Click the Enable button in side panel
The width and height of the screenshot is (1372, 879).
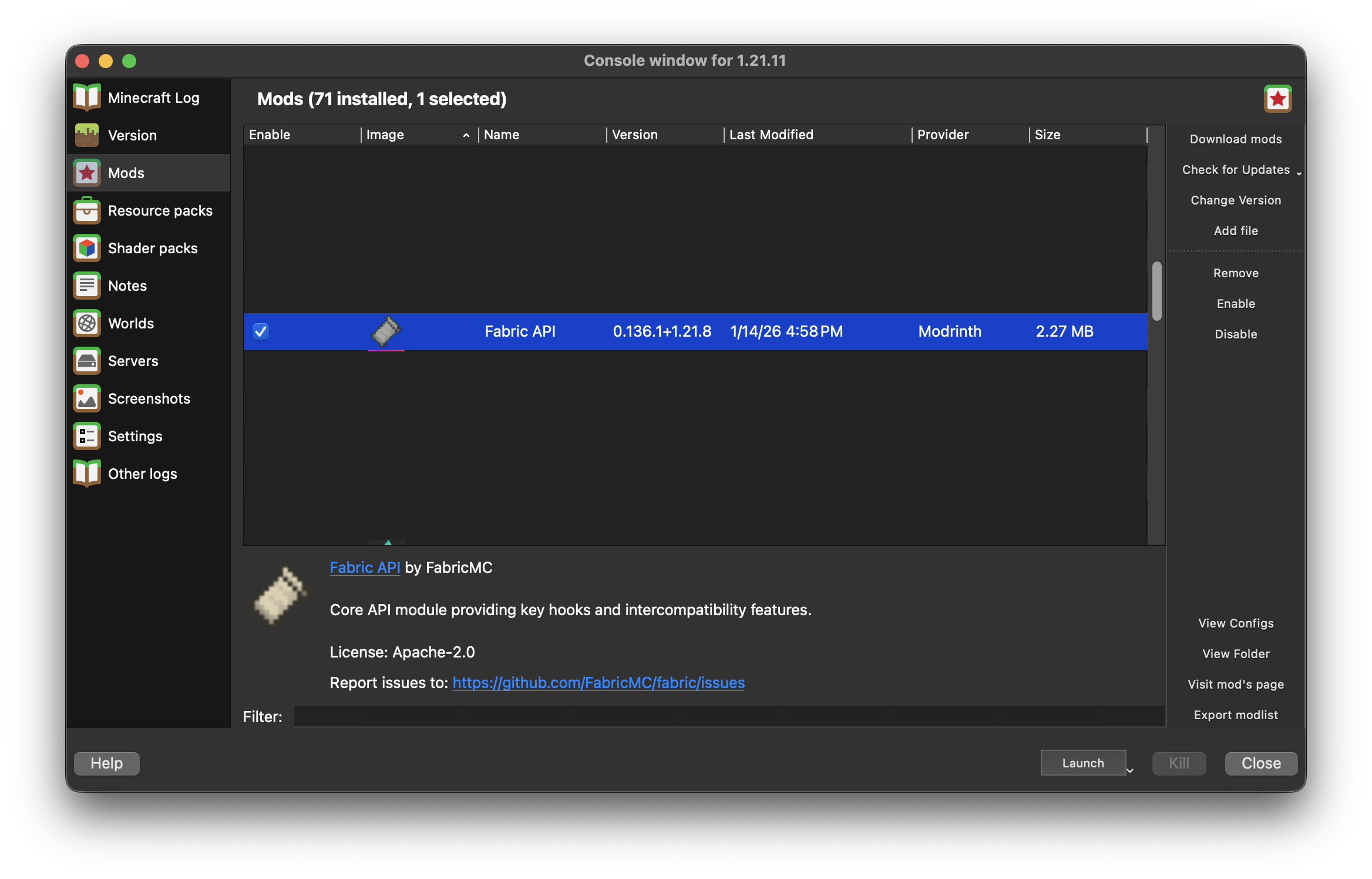point(1235,304)
